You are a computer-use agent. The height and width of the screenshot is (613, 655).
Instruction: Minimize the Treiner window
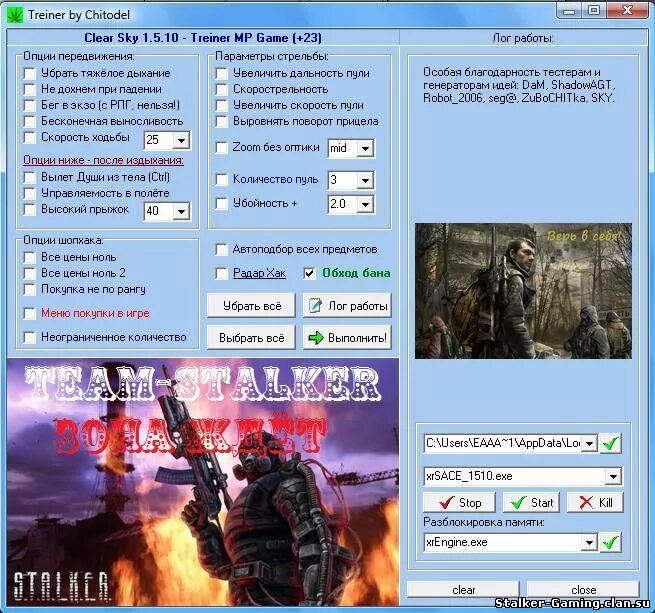(569, 11)
